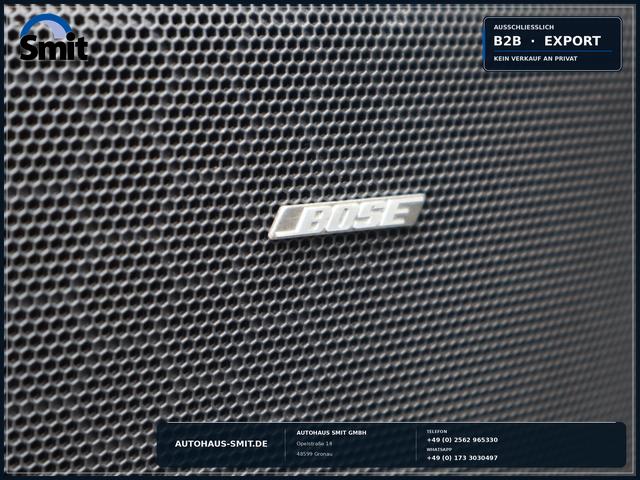Click the '48599 Gronau' postal line
This screenshot has height=480, width=640.
click(x=314, y=454)
